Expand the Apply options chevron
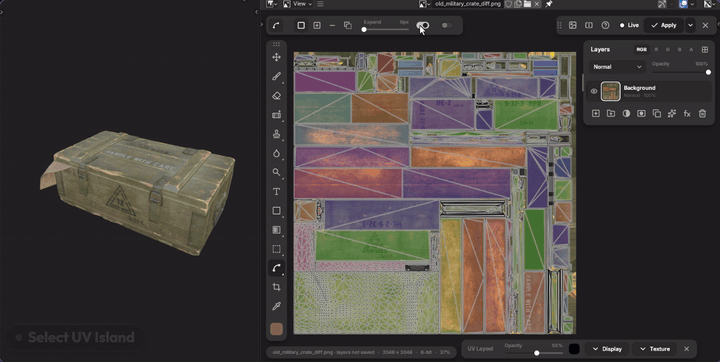 coord(691,25)
